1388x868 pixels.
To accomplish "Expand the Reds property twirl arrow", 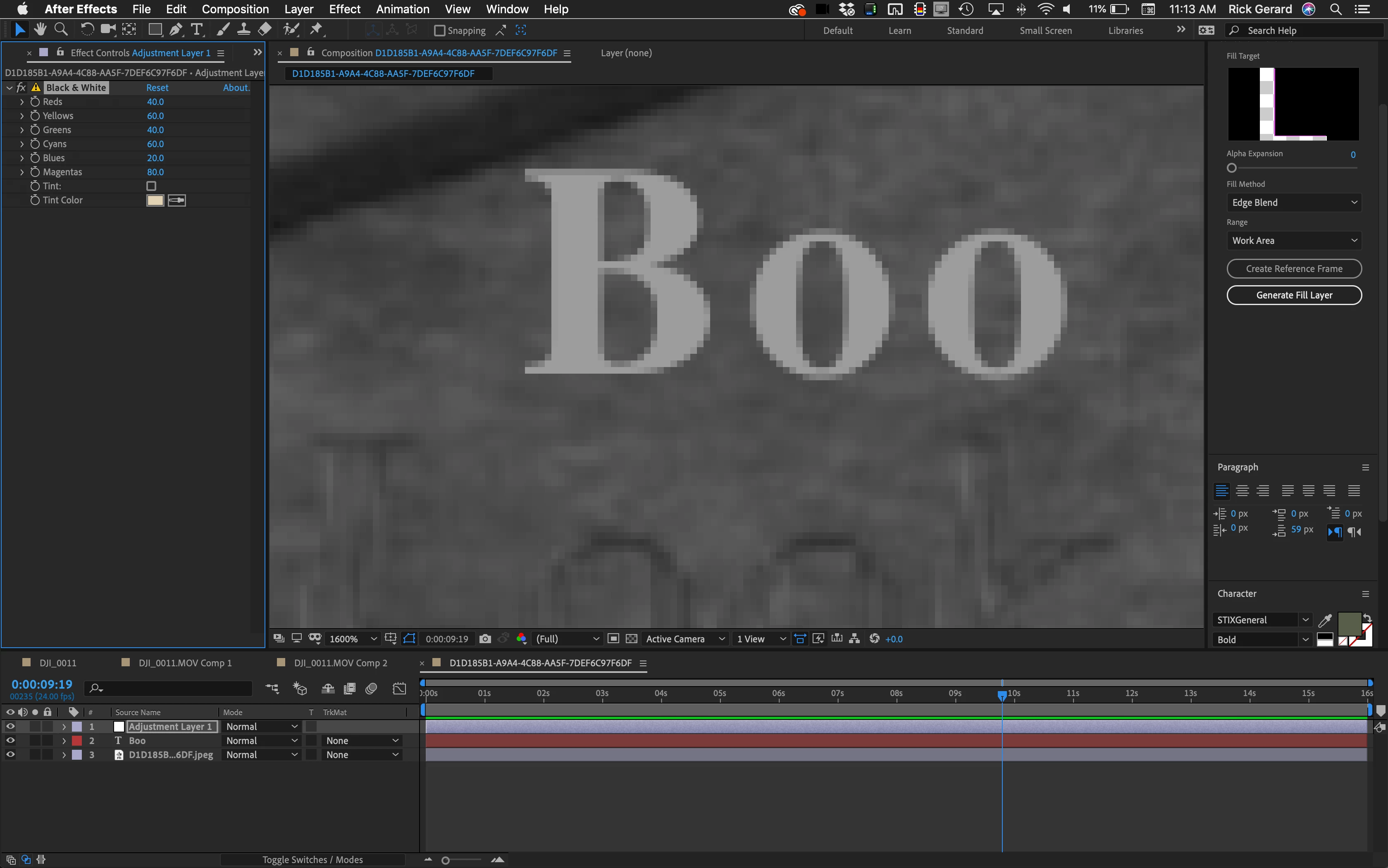I will coord(22,102).
